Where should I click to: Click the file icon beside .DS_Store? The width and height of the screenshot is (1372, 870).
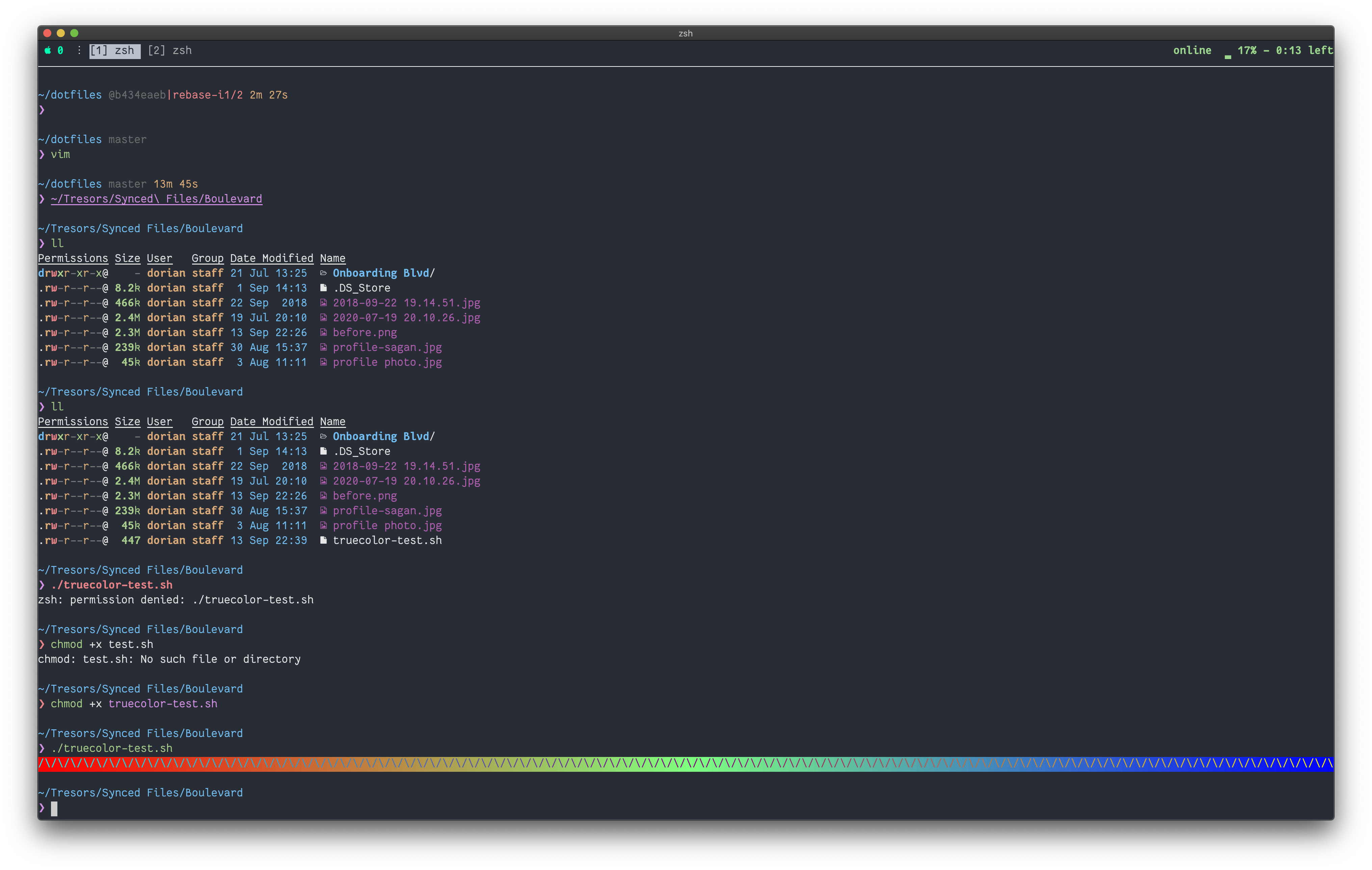324,288
